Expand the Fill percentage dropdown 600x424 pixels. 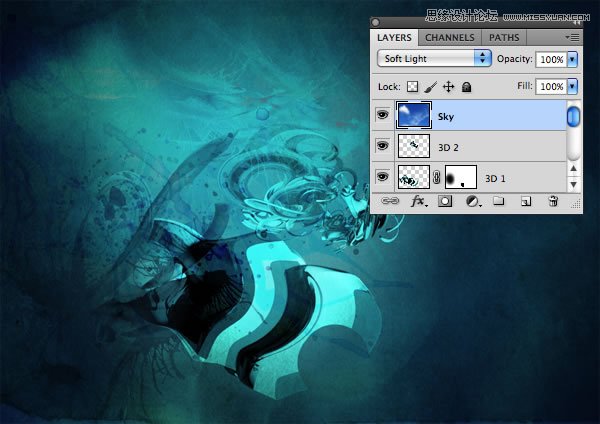pyautogui.click(x=572, y=87)
